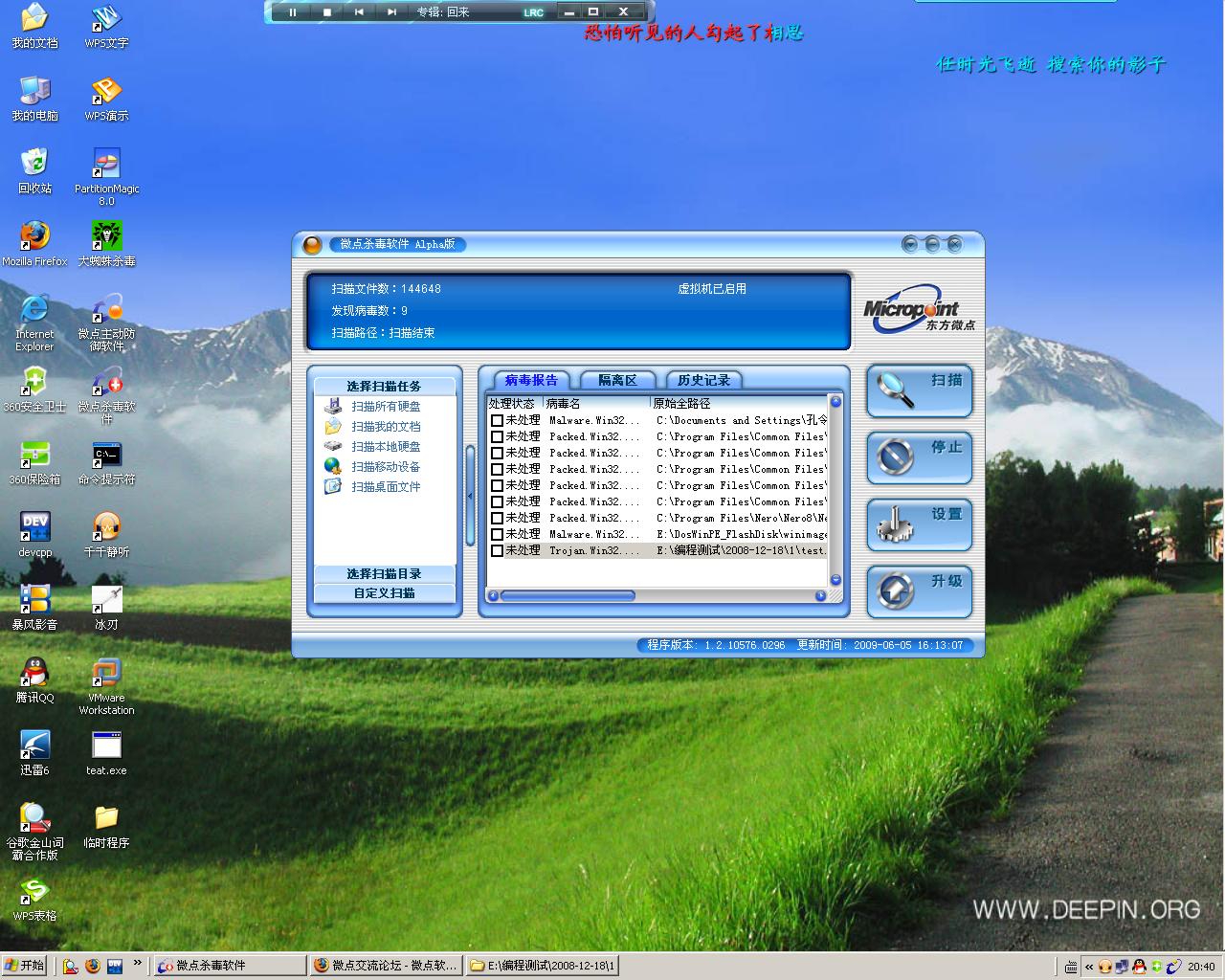The width and height of the screenshot is (1225, 980).
Task: Open 360安全卫士 desktop icon
Action: (34, 390)
